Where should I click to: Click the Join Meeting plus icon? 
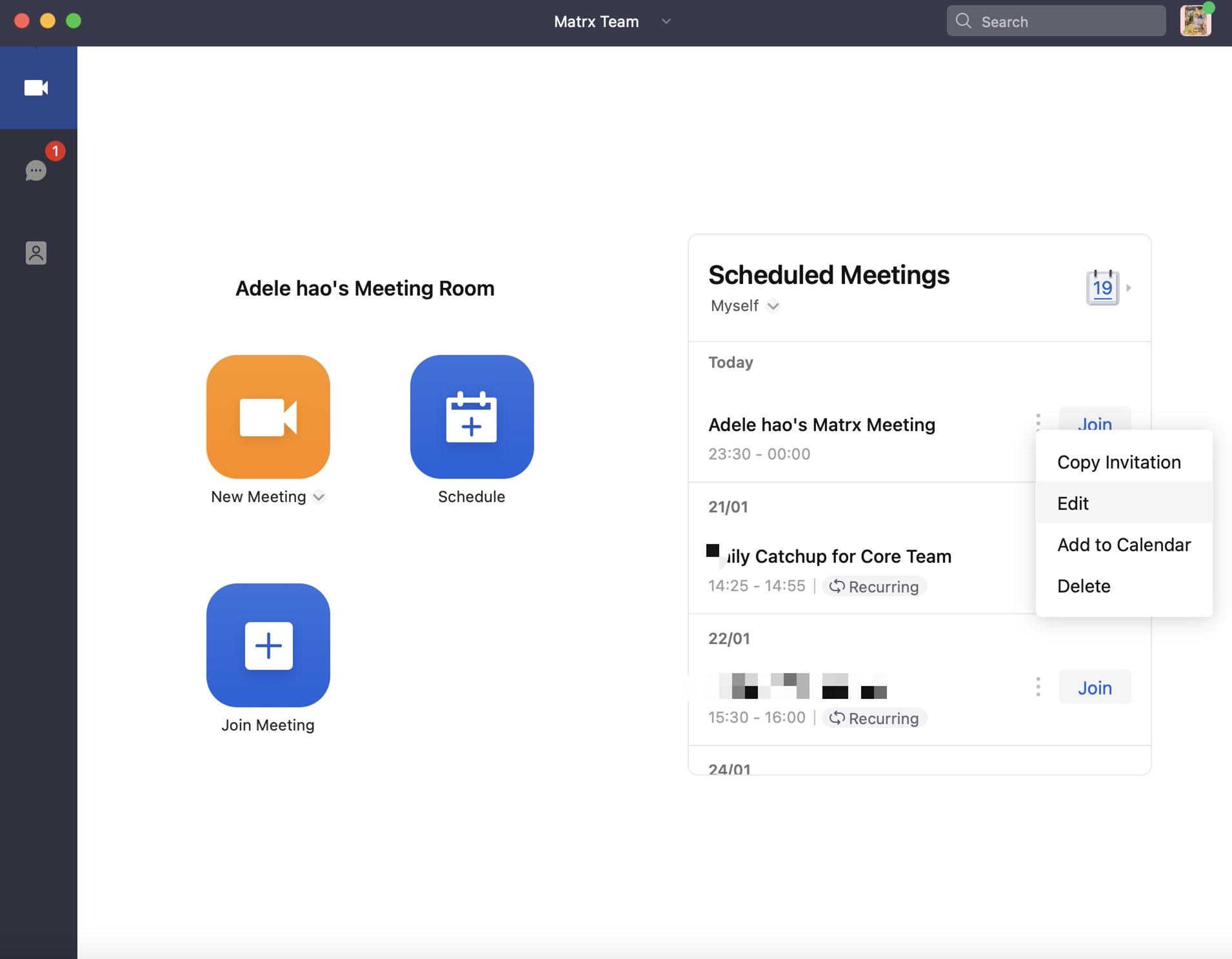pyautogui.click(x=268, y=645)
